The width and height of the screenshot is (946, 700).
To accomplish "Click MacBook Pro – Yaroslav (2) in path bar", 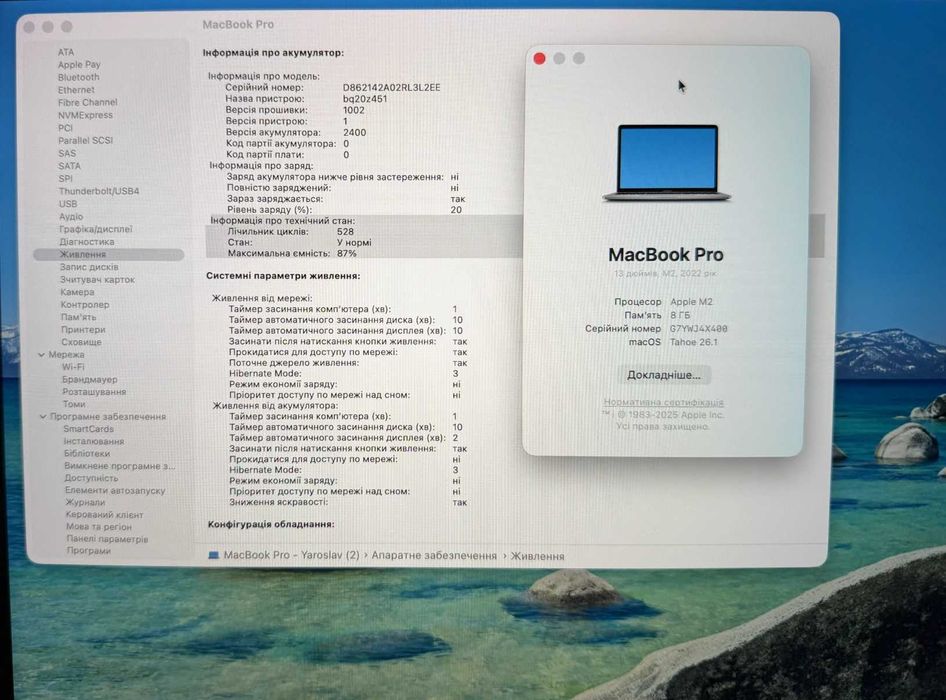I will [291, 555].
